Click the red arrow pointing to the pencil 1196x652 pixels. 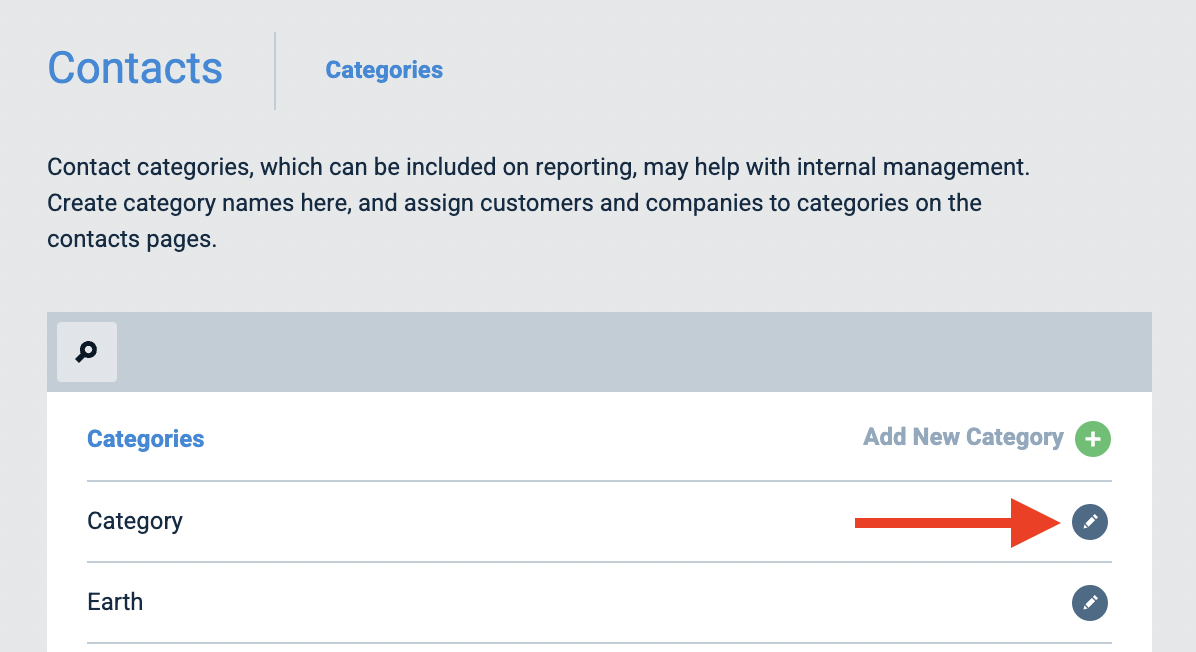(957, 522)
